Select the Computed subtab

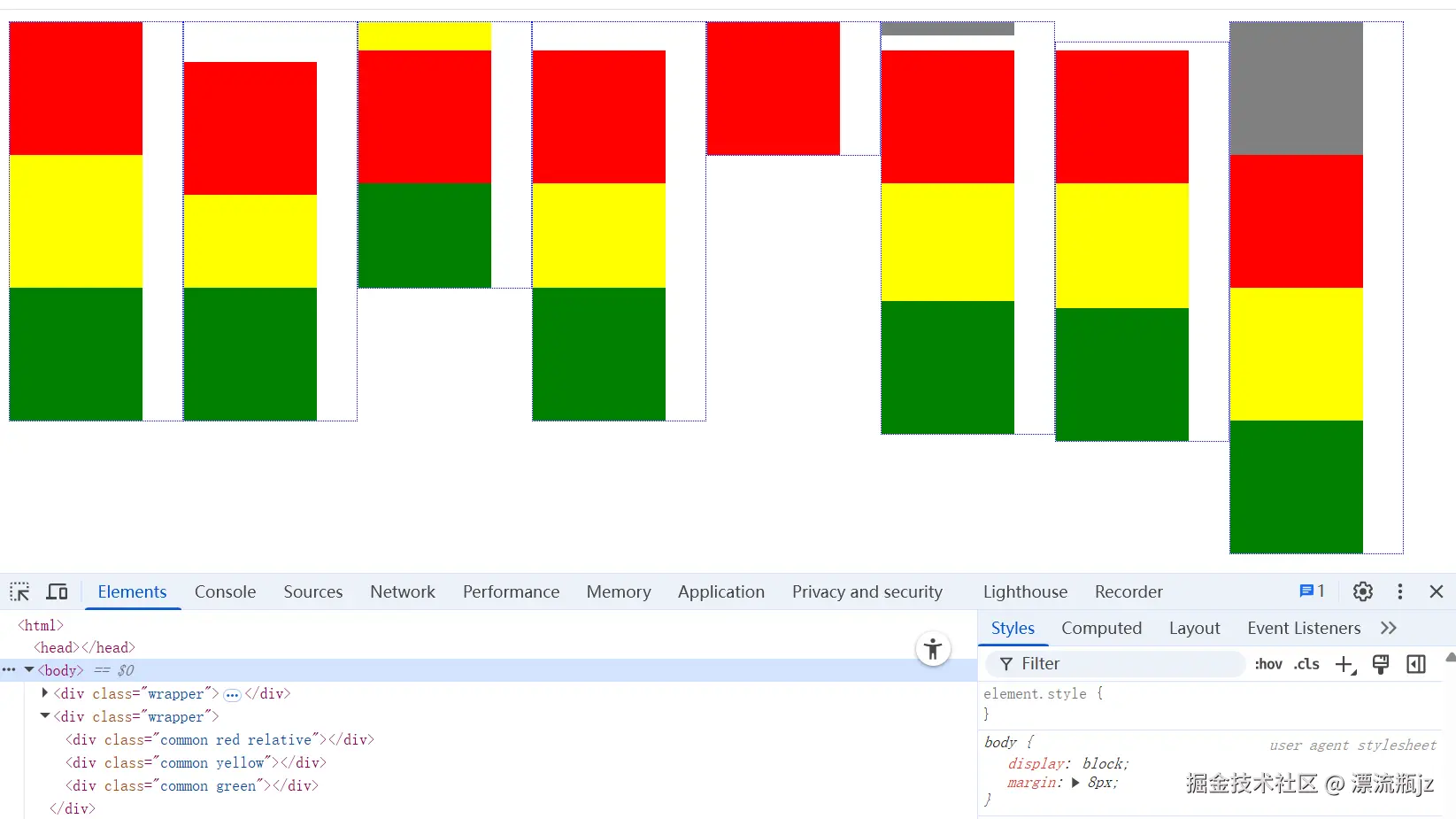tap(1102, 628)
